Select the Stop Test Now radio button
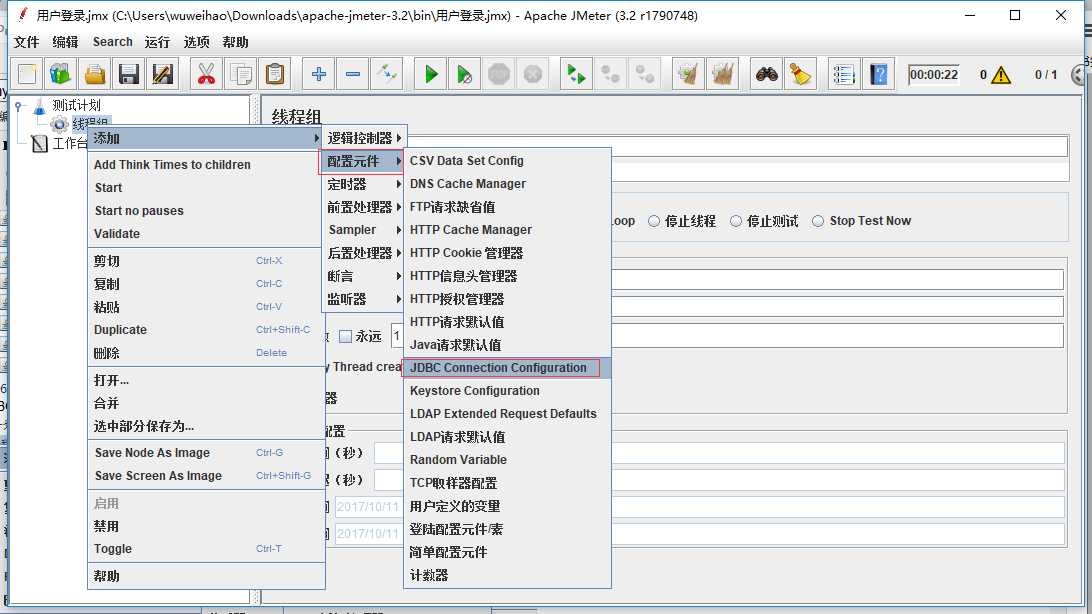The height and width of the screenshot is (614, 1092). click(818, 221)
